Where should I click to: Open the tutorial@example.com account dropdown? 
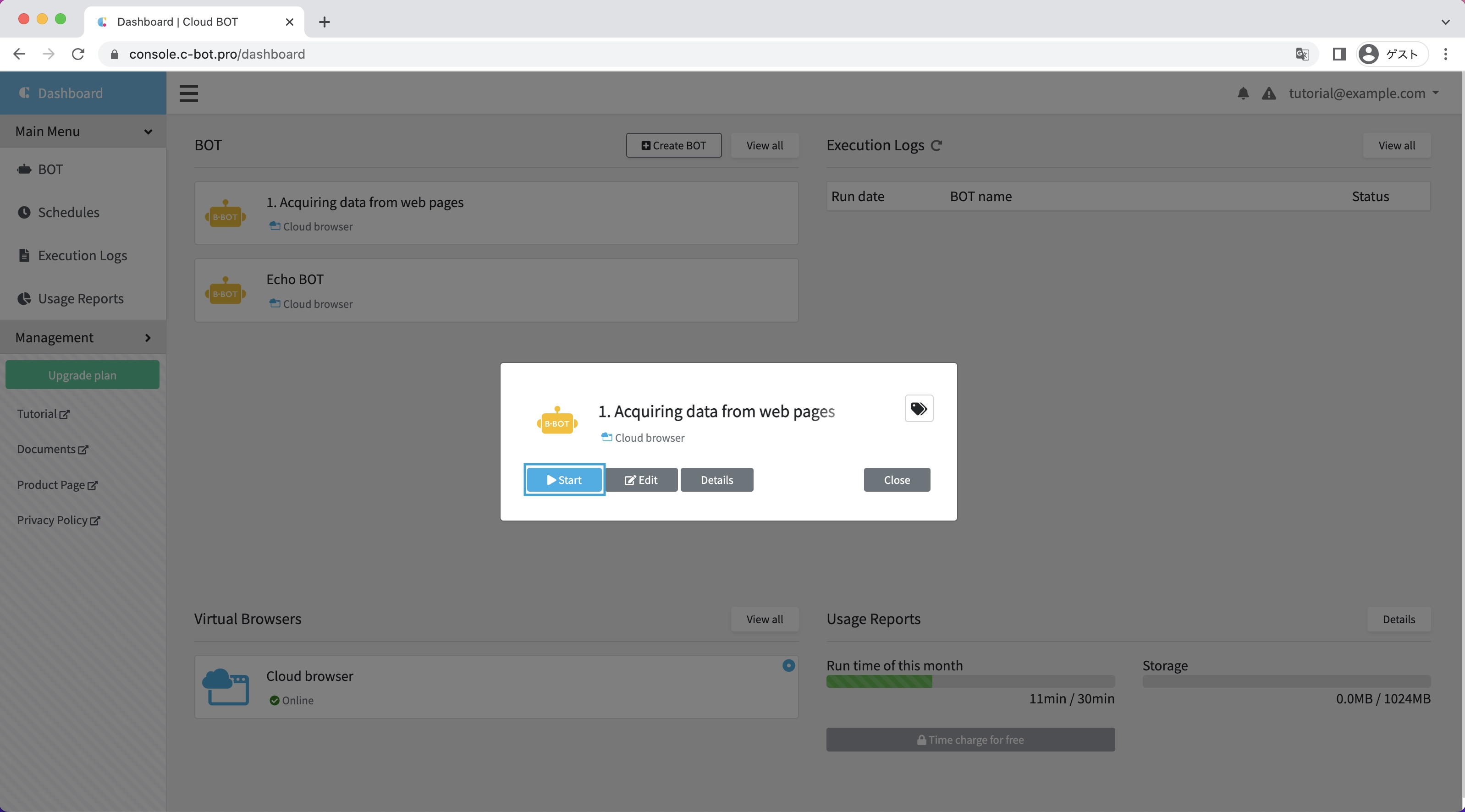click(x=1363, y=93)
